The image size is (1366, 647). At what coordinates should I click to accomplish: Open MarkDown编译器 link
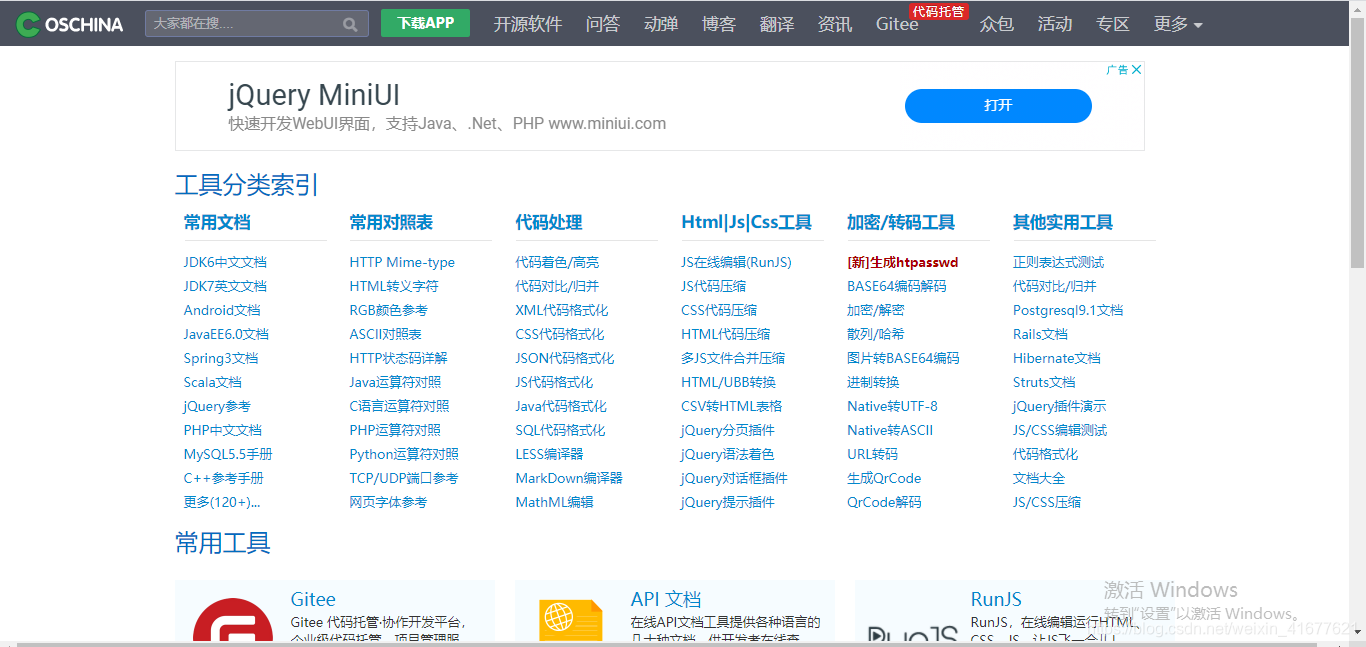point(569,478)
